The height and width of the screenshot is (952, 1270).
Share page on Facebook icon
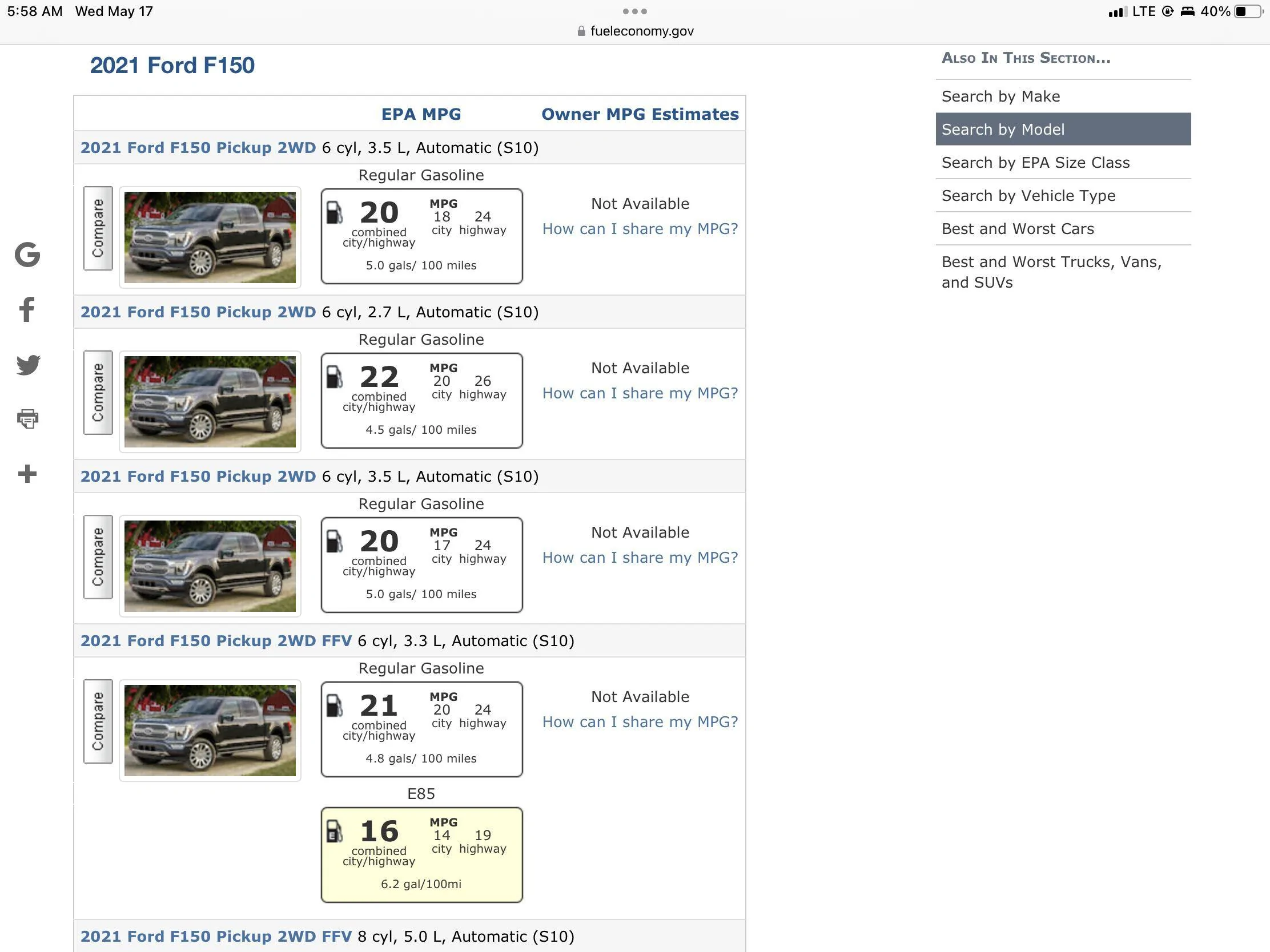27,309
